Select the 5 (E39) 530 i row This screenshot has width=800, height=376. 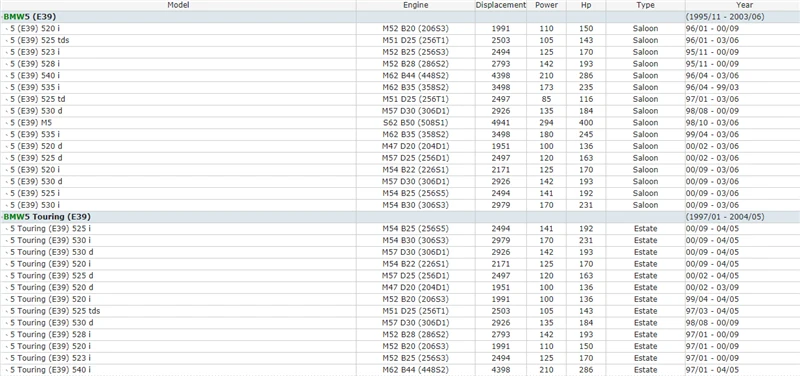point(400,205)
